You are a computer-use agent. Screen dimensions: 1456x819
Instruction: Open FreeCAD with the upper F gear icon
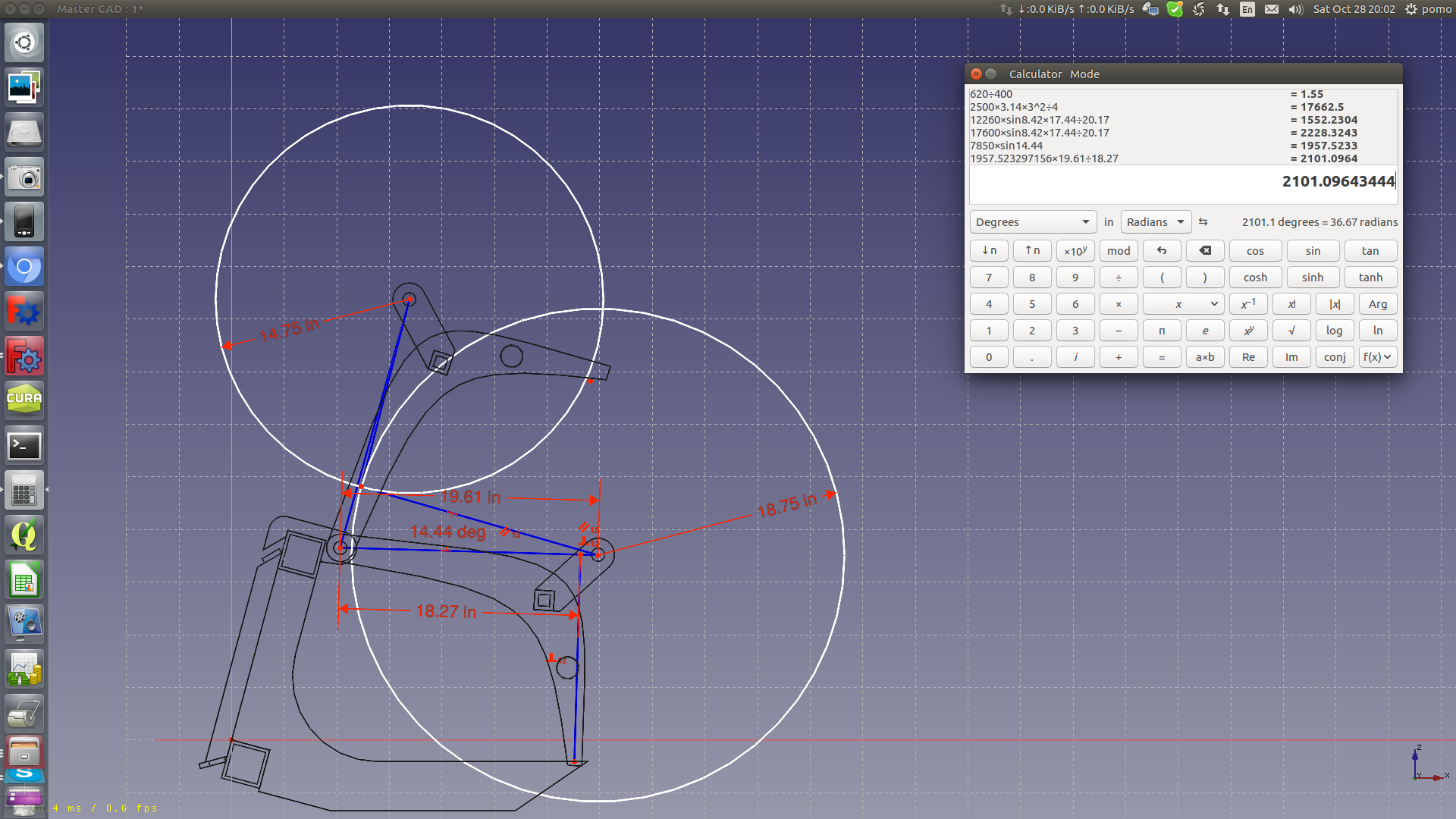tap(24, 312)
